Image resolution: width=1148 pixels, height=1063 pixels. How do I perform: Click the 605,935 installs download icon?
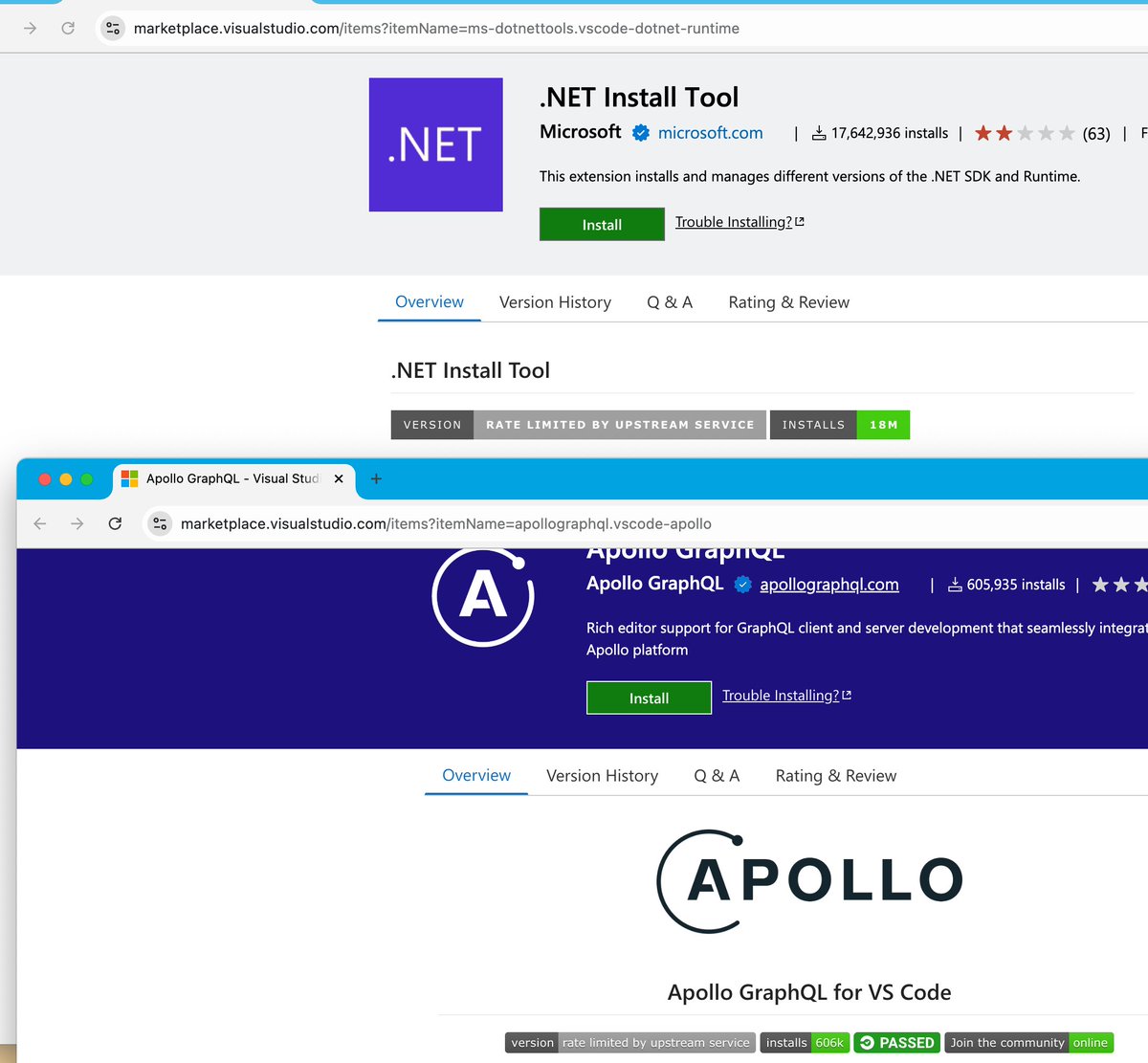coord(955,585)
